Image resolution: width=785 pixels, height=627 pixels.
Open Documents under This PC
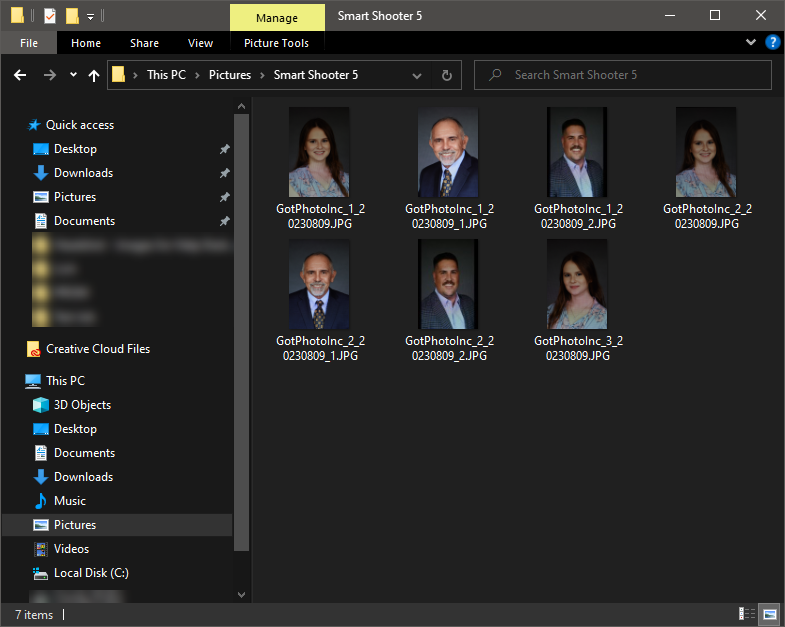point(84,453)
